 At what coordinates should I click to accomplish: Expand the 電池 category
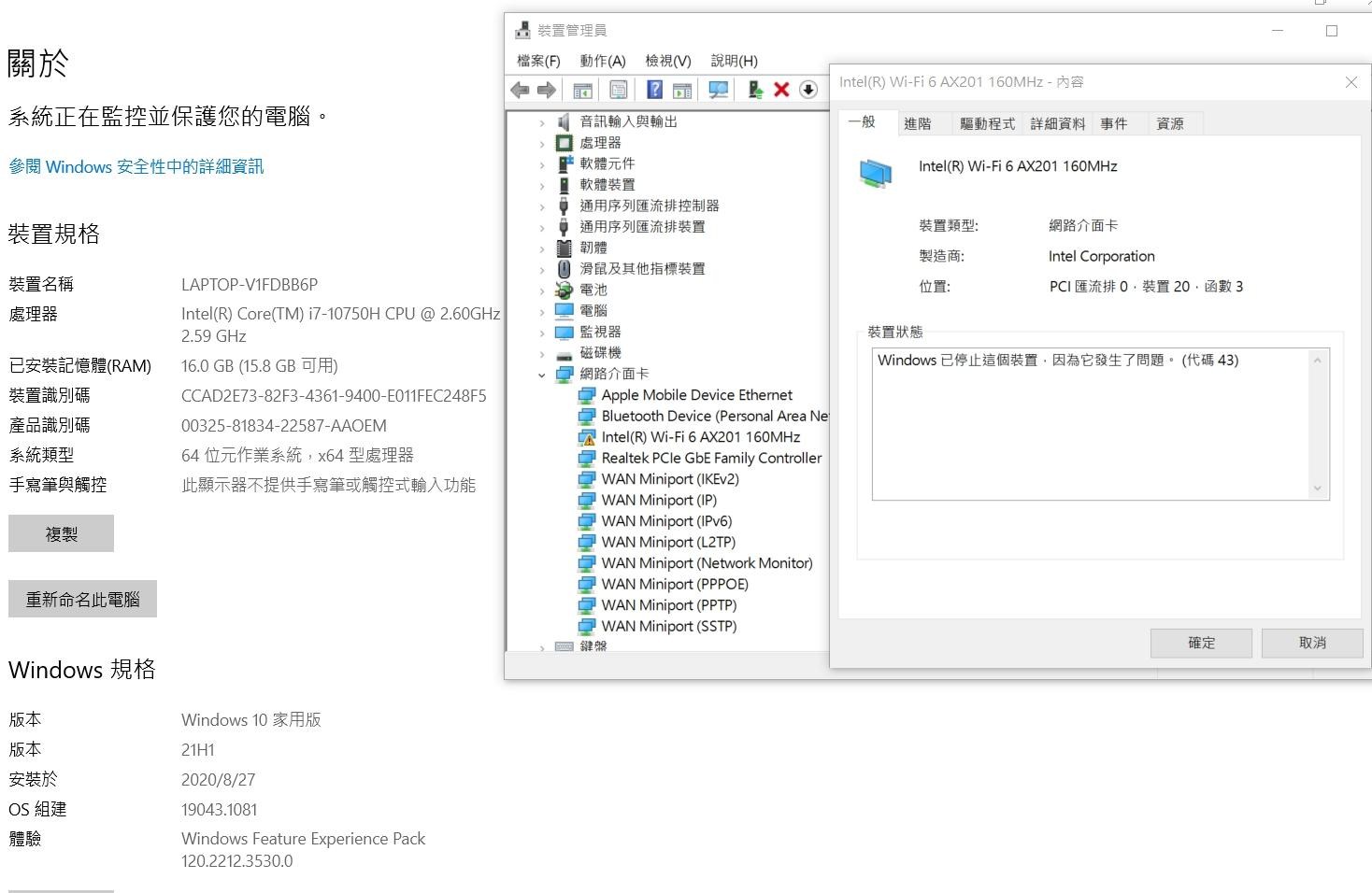coord(542,290)
